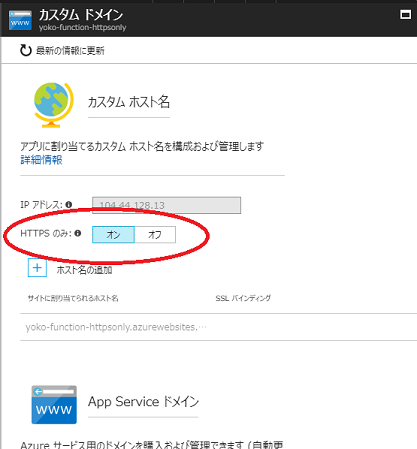The width and height of the screenshot is (417, 449).
Task: Click the IP address field 104.44.128.13
Action: pos(166,205)
